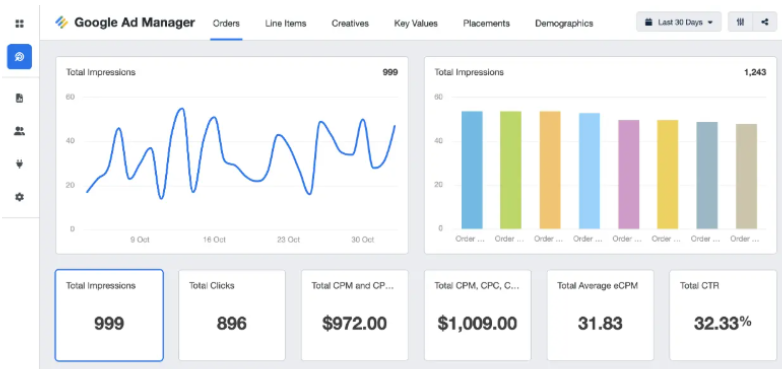Click the calendar icon in date selector
Viewport: 784px width, 369px height.
(x=648, y=22)
